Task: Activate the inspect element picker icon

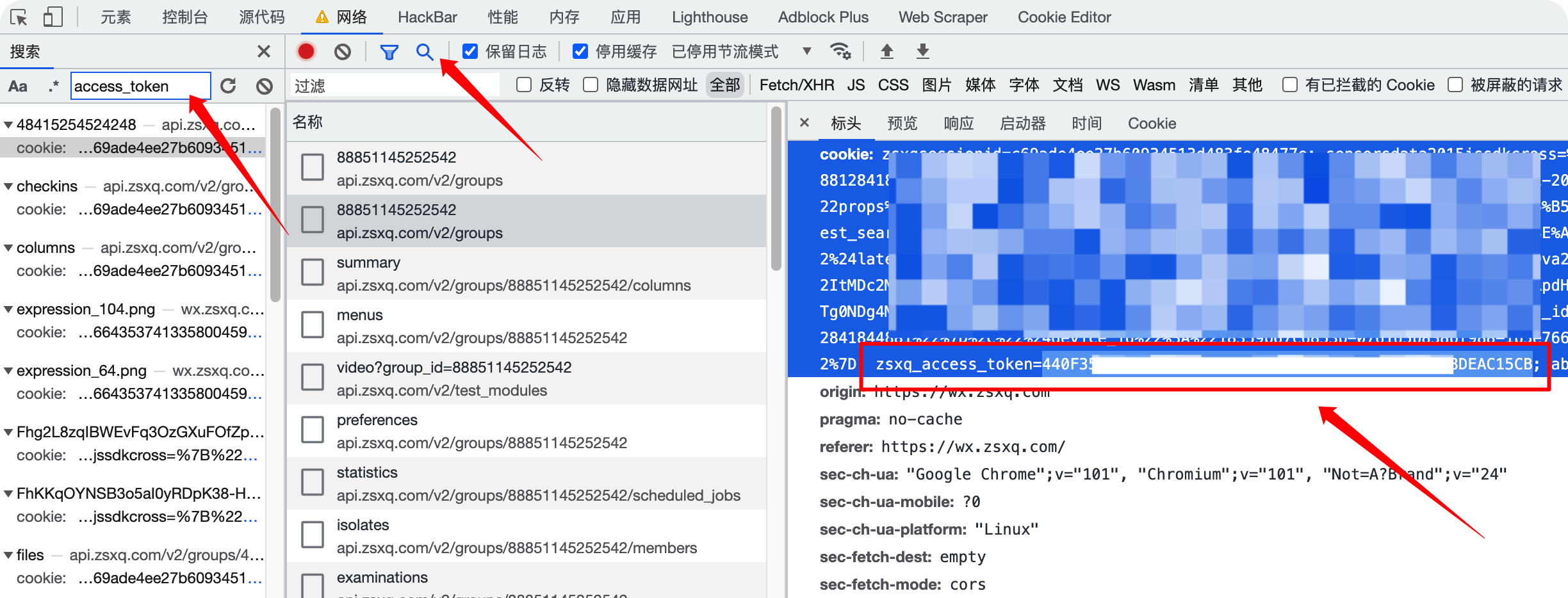Action: point(19,17)
